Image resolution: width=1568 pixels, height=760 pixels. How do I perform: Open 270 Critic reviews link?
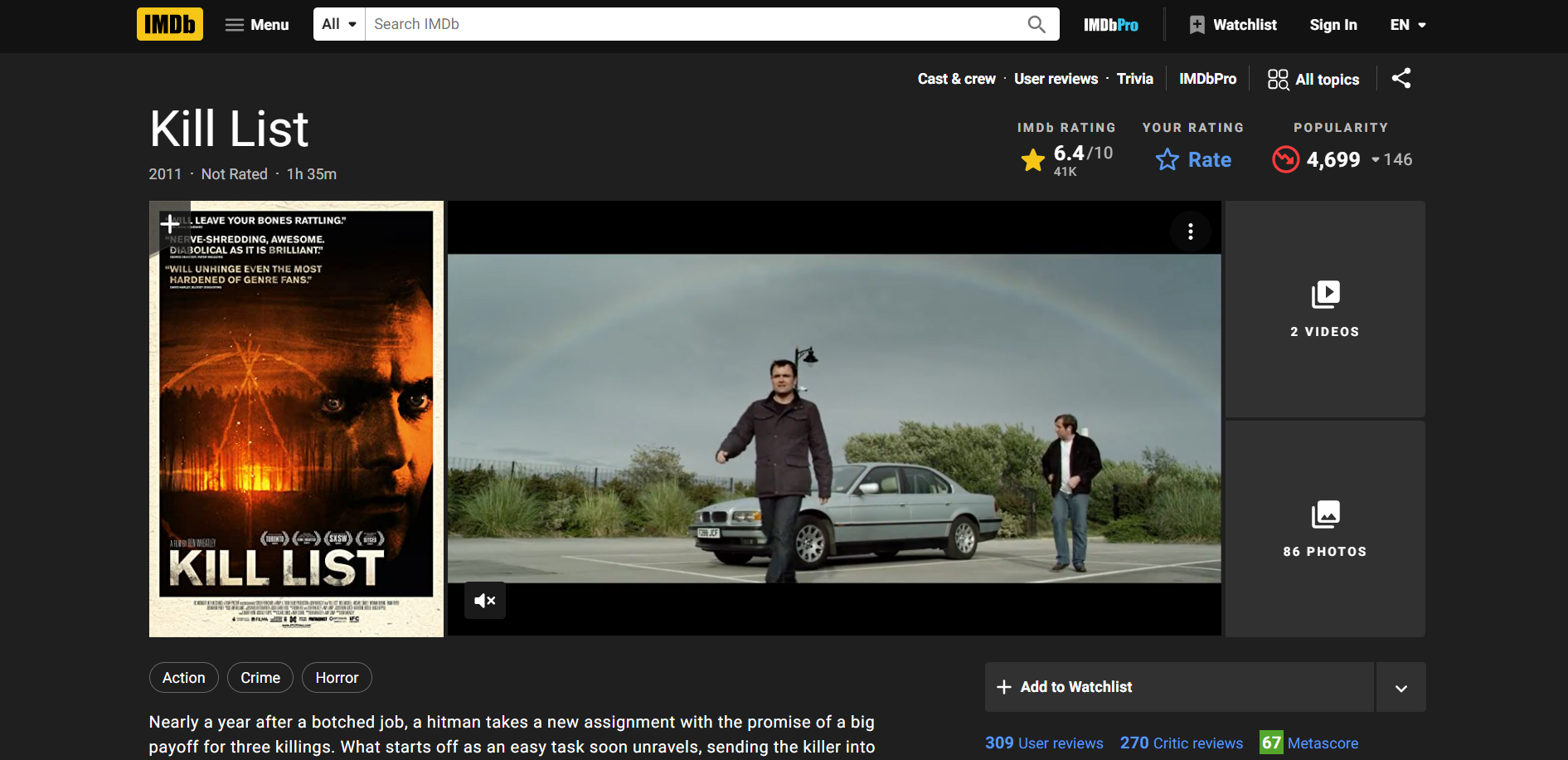(1182, 743)
